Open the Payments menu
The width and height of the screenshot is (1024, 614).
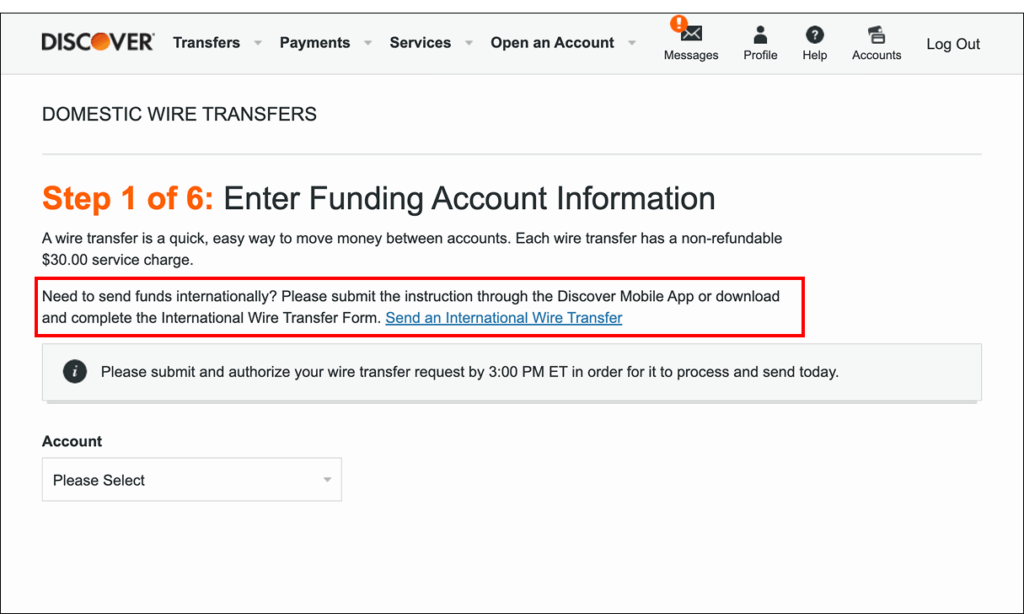[314, 43]
